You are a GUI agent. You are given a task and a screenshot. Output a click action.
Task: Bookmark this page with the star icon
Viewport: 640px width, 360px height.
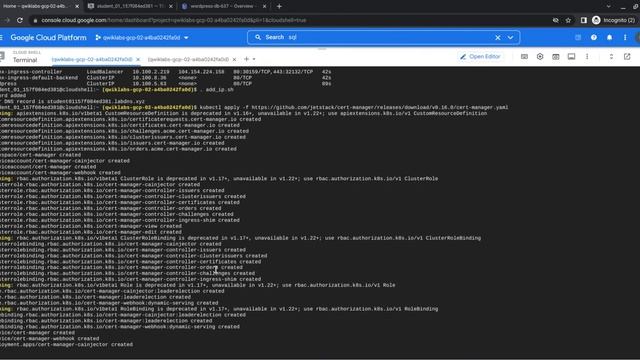pos(568,20)
